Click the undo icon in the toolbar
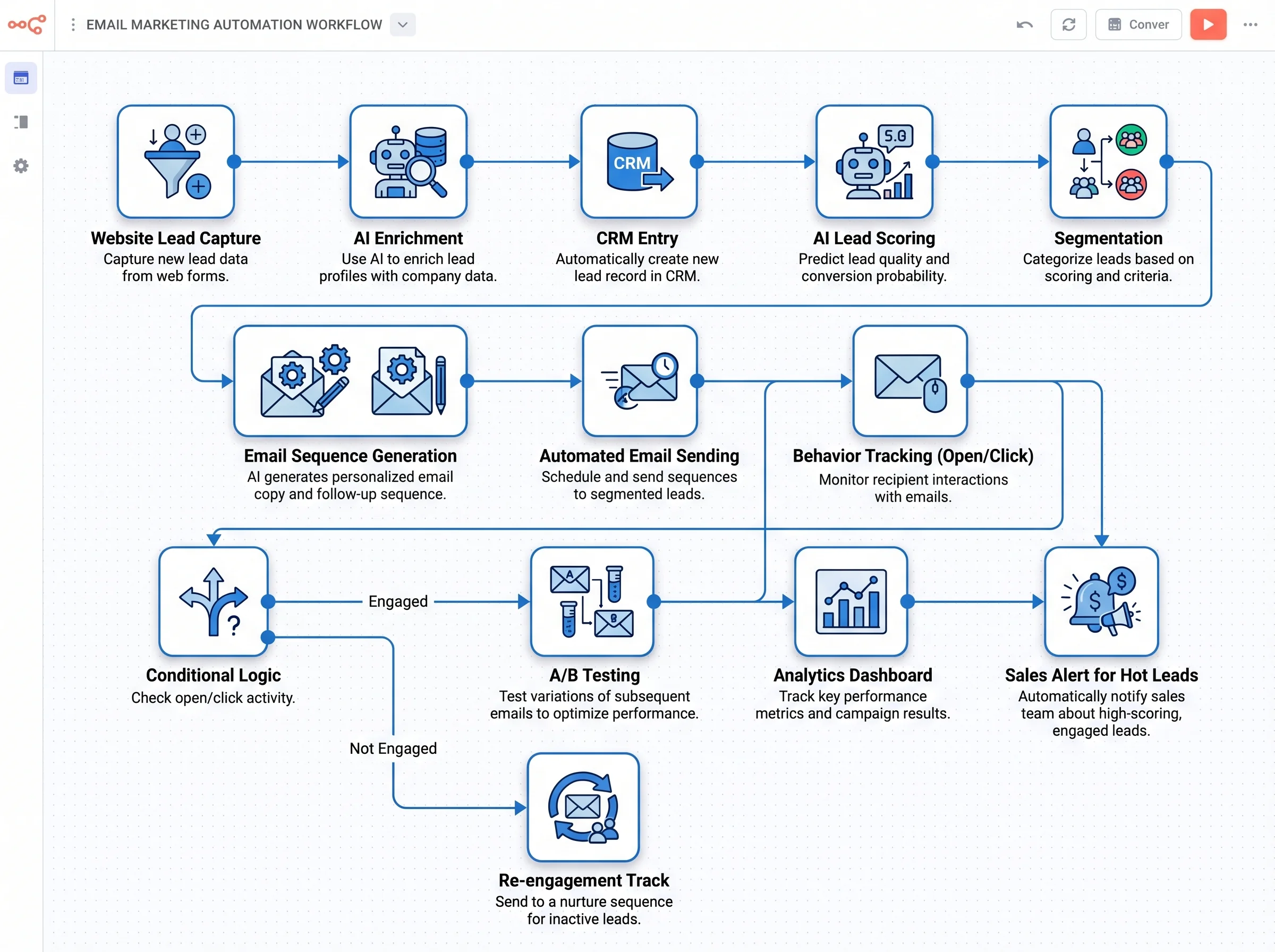Image resolution: width=1275 pixels, height=952 pixels. 1025,24
